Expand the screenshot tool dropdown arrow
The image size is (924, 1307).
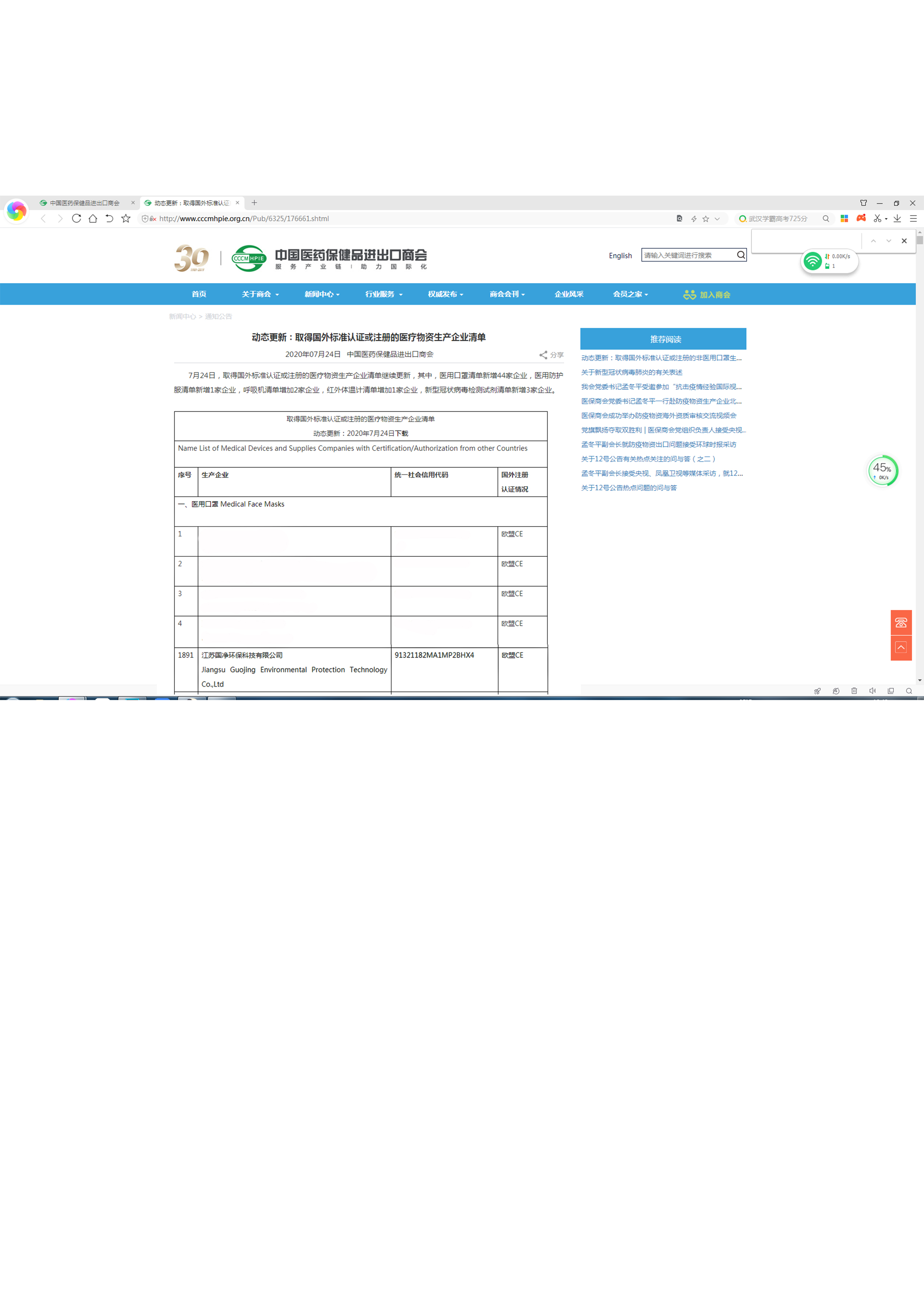pos(886,219)
